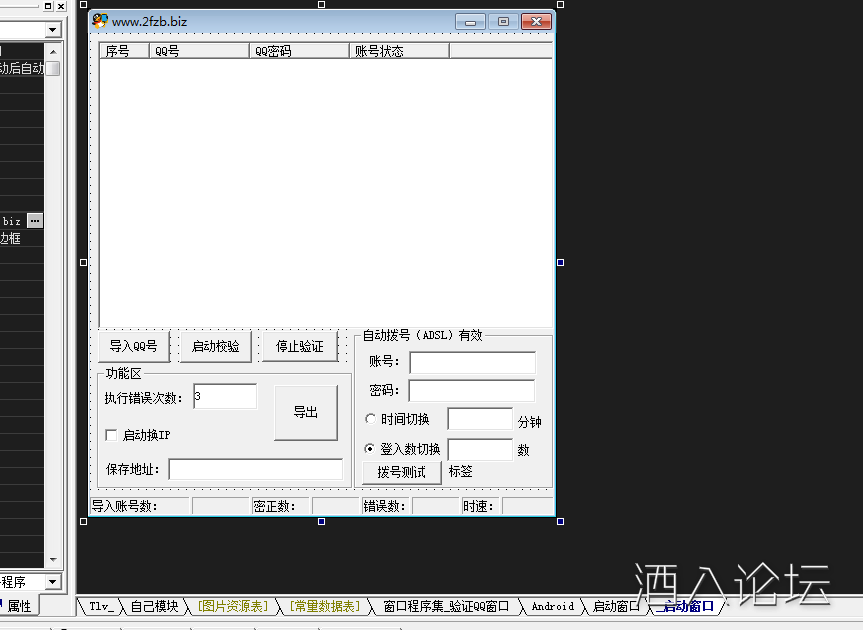Viewport: 863px width, 630px height.
Task: Expand the 程序 dropdown at panel bottom
Action: click(x=52, y=582)
